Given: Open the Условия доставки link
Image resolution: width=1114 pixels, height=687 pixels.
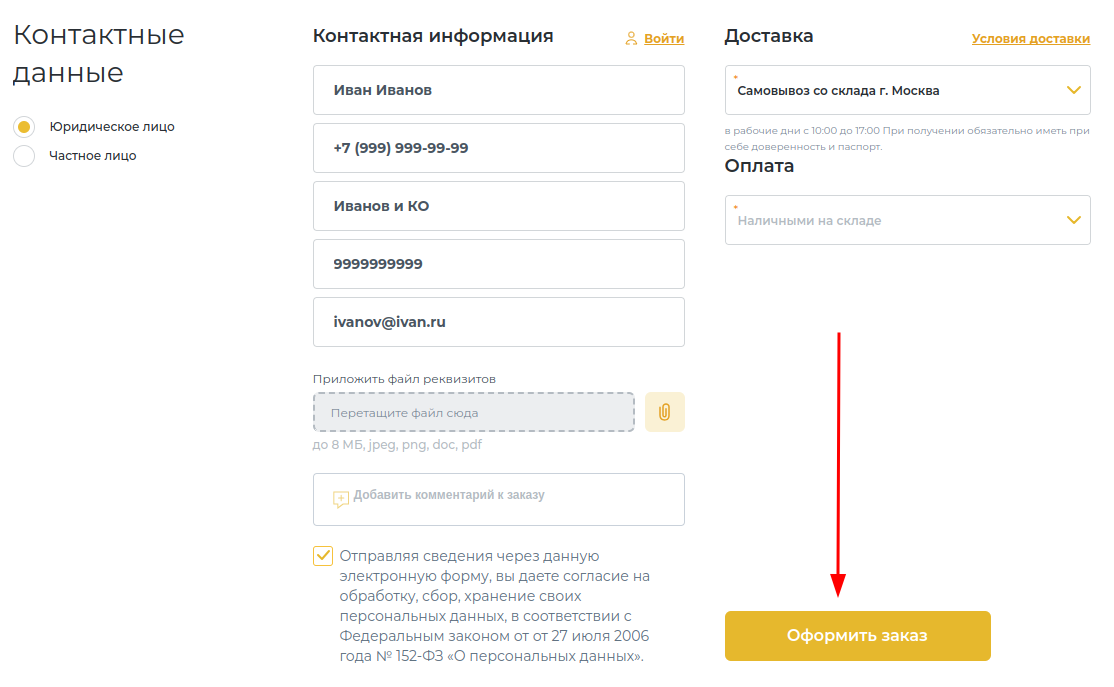Looking at the screenshot, I should (1030, 39).
